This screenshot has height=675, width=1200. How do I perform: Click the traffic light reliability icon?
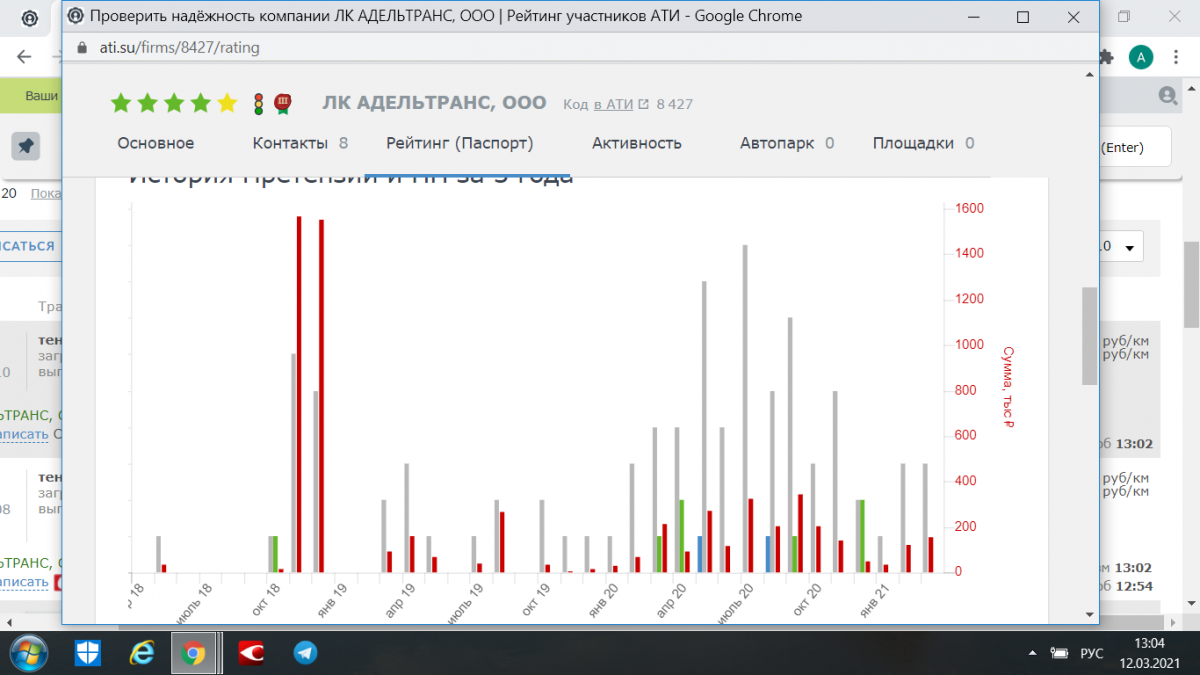[259, 103]
